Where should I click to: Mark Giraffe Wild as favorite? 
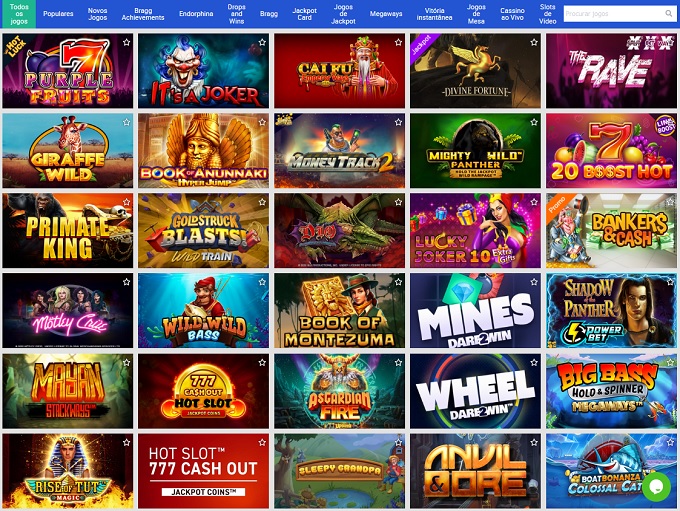pyautogui.click(x=126, y=122)
